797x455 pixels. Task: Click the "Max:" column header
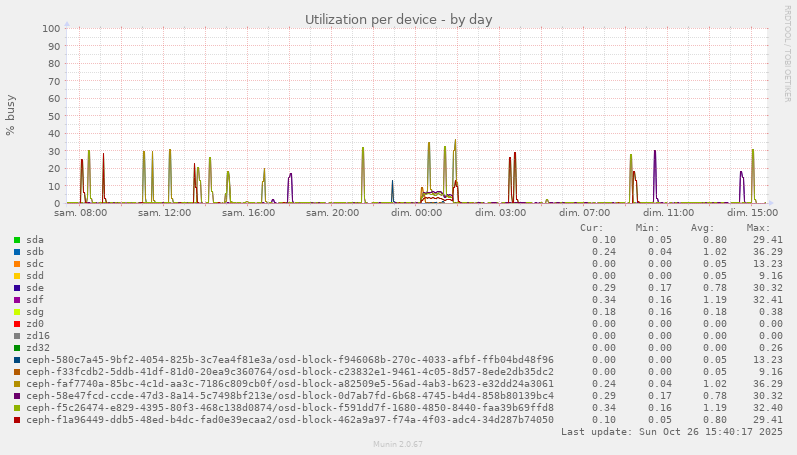[x=758, y=228]
